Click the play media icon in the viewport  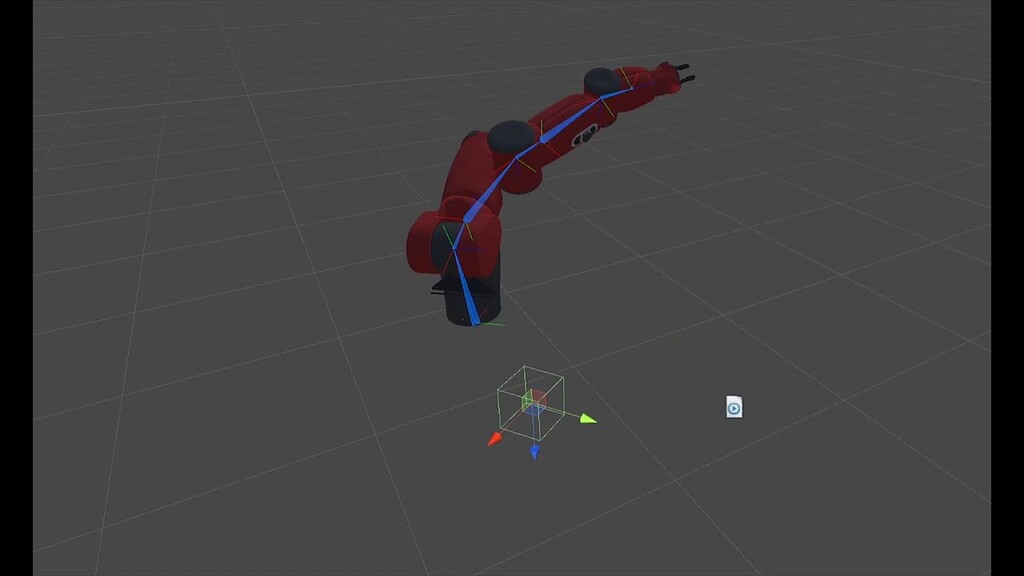734,406
